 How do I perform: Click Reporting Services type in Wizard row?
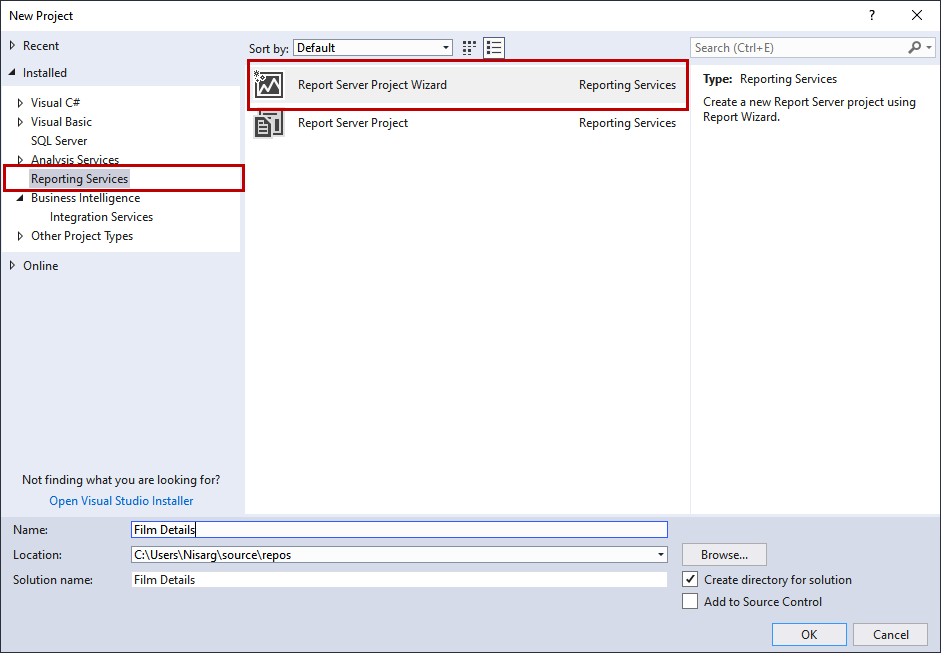click(627, 85)
